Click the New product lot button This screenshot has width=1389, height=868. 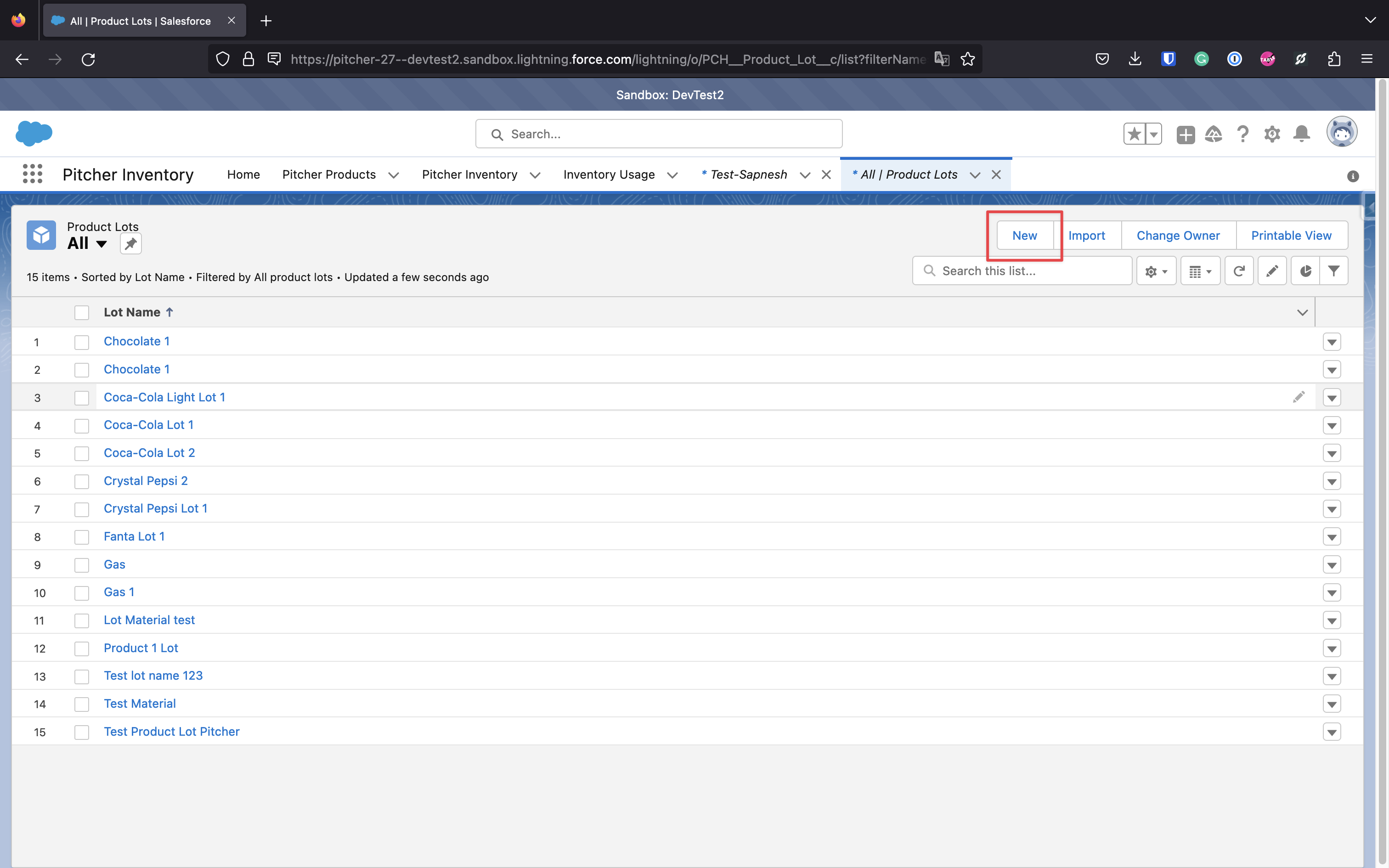point(1024,235)
